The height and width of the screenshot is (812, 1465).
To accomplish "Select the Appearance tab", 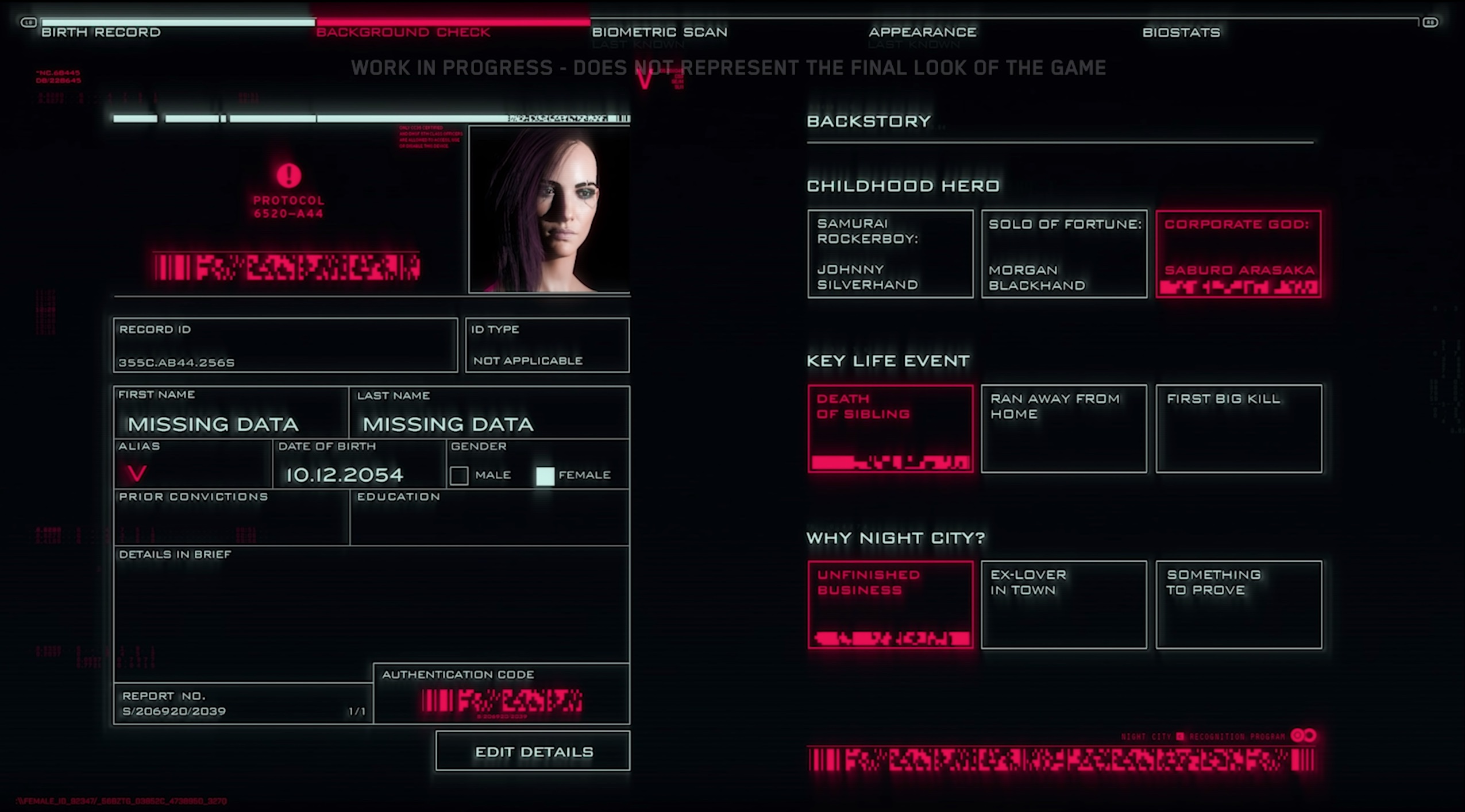I will [x=922, y=32].
